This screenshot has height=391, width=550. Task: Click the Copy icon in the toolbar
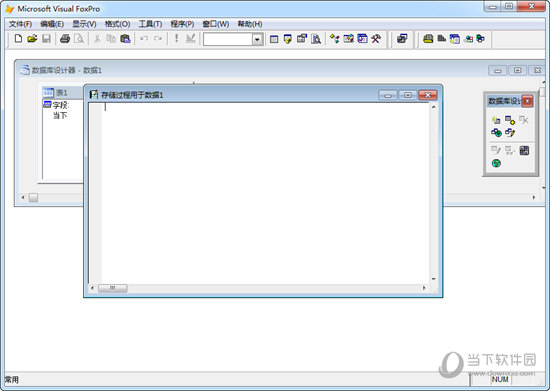click(x=111, y=39)
